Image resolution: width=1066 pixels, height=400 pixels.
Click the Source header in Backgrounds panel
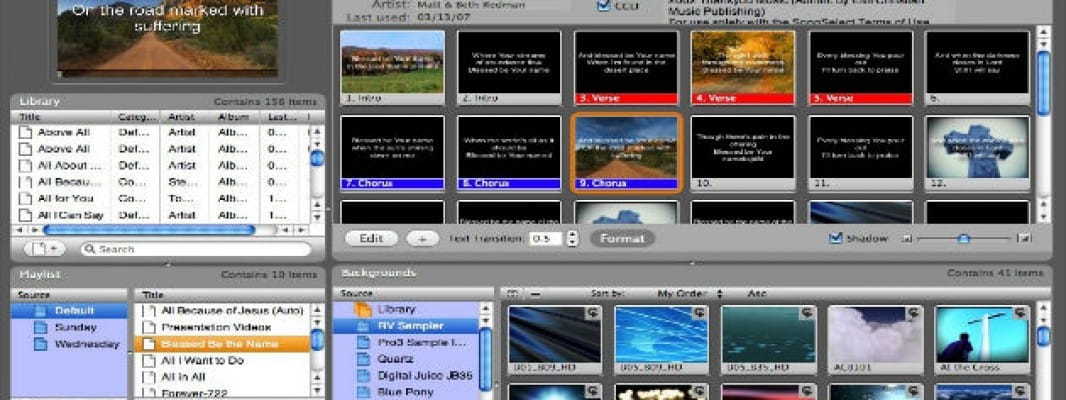tap(413, 294)
